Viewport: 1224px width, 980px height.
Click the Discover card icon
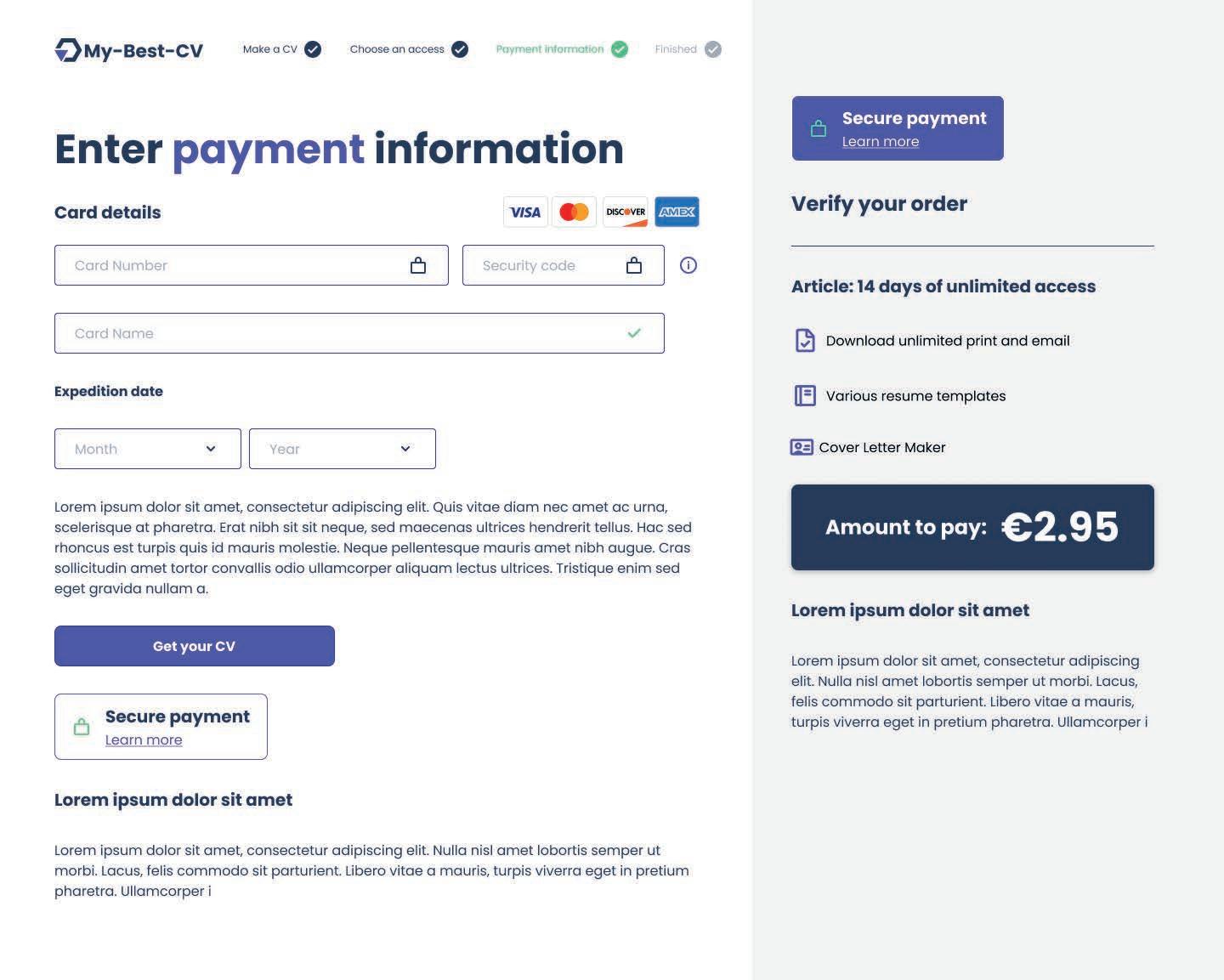626,212
